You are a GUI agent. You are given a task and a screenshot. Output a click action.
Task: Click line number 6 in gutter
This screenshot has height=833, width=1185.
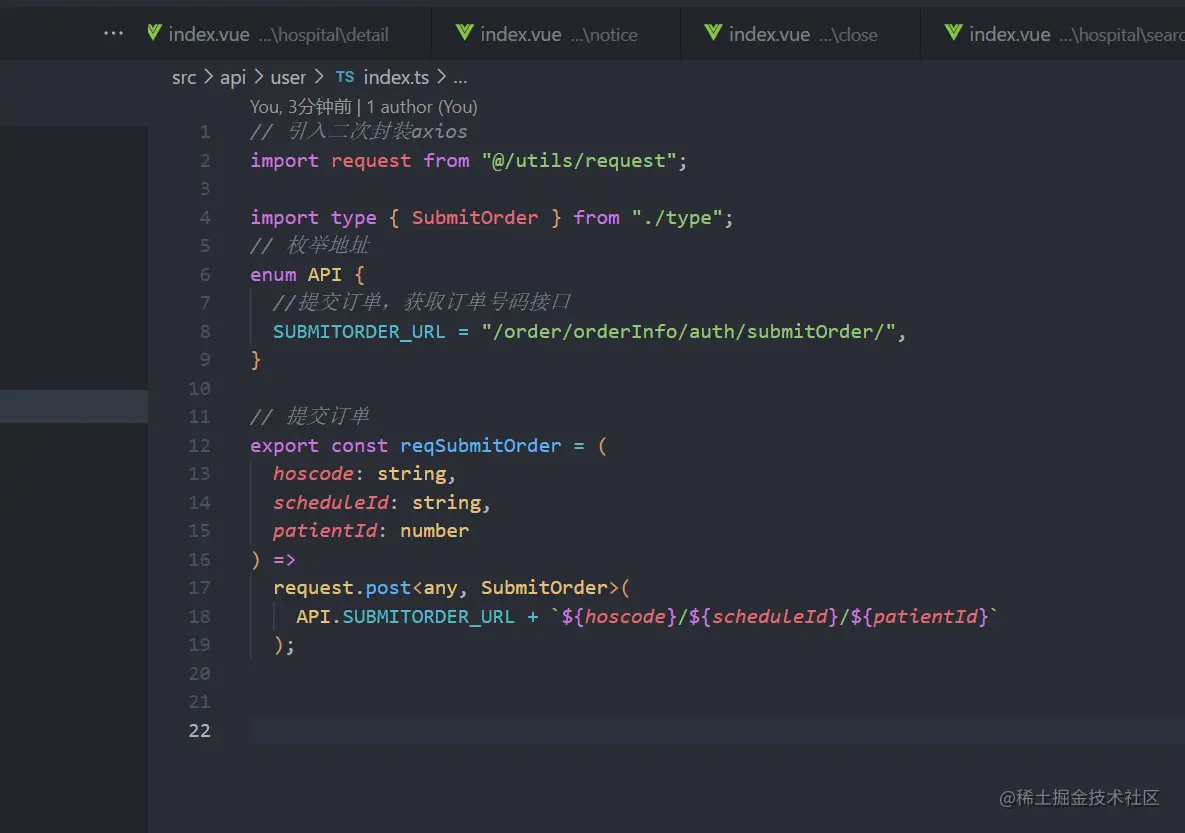coord(205,275)
